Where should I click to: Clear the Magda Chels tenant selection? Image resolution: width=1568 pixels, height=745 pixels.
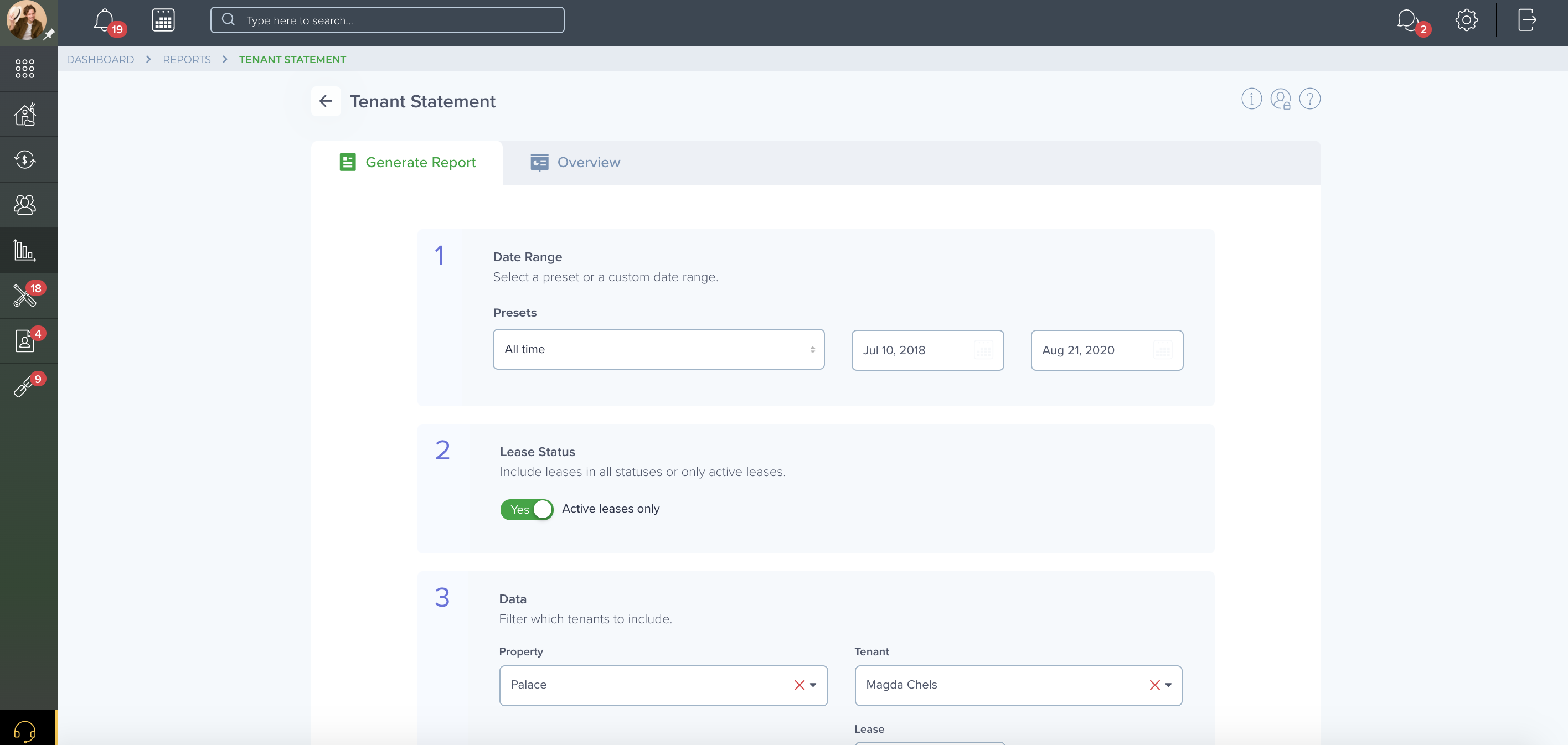coord(1154,685)
